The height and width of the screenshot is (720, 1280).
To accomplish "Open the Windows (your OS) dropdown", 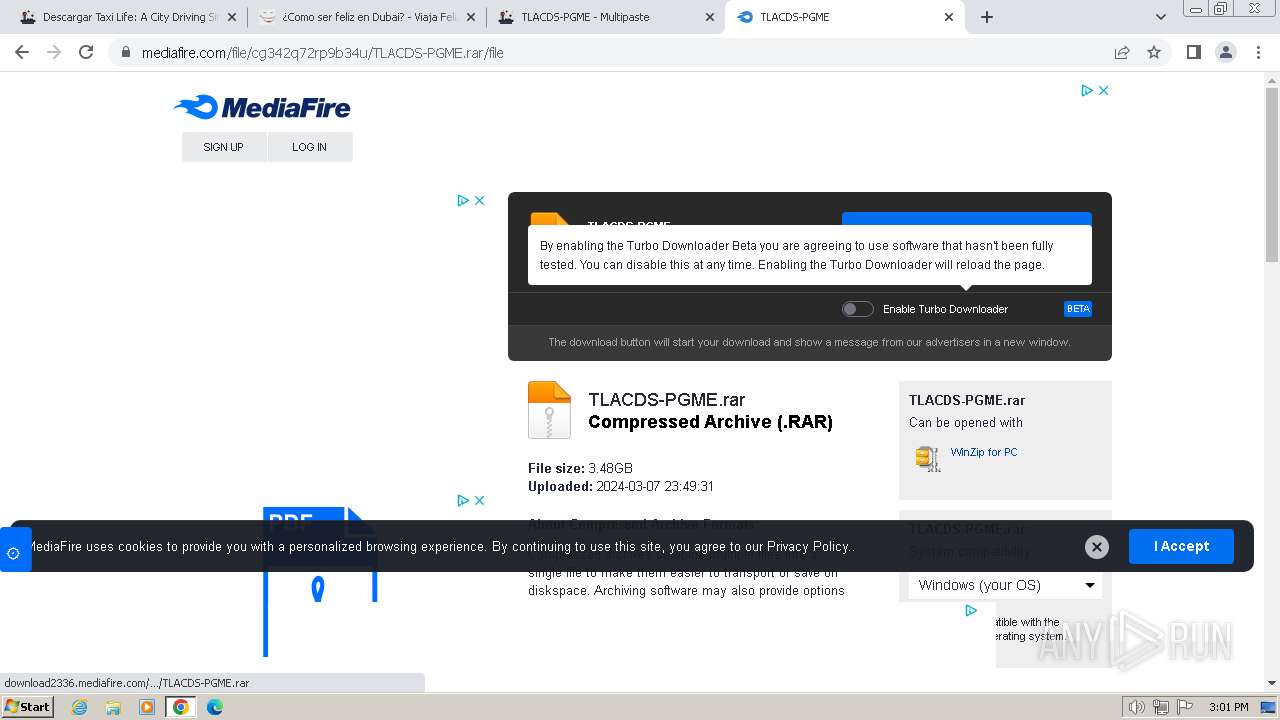I will pos(1005,585).
